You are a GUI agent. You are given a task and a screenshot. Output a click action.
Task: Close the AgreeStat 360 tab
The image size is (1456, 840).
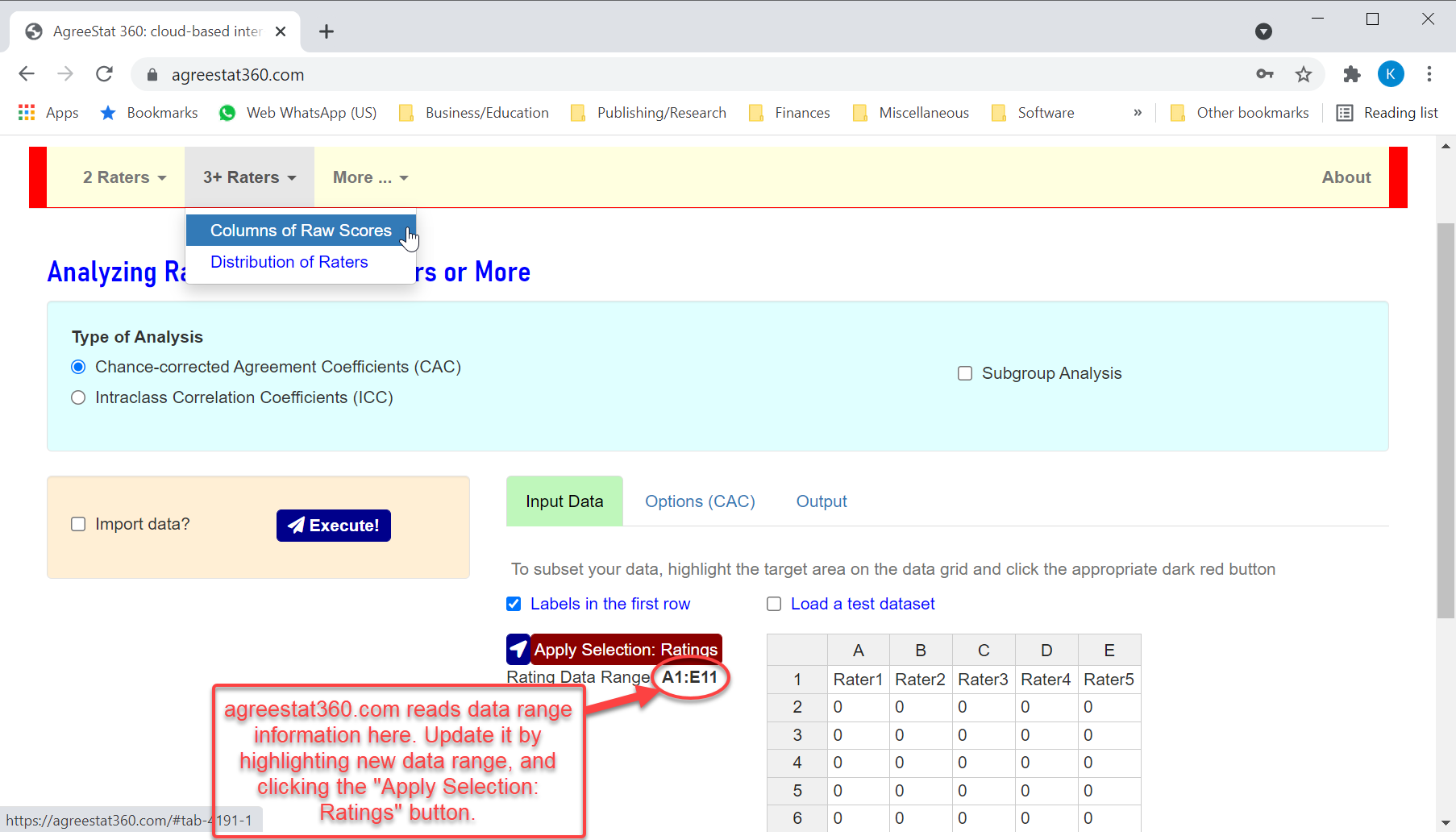click(x=281, y=31)
